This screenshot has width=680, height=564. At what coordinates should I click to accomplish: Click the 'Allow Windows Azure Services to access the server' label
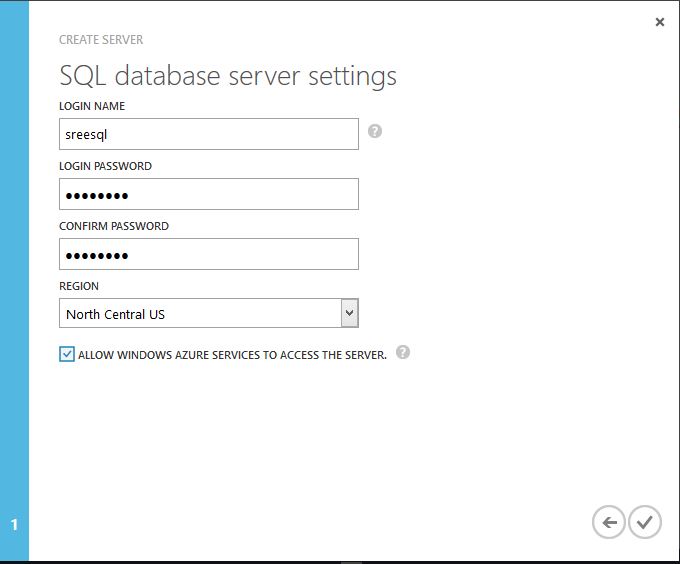(232, 355)
